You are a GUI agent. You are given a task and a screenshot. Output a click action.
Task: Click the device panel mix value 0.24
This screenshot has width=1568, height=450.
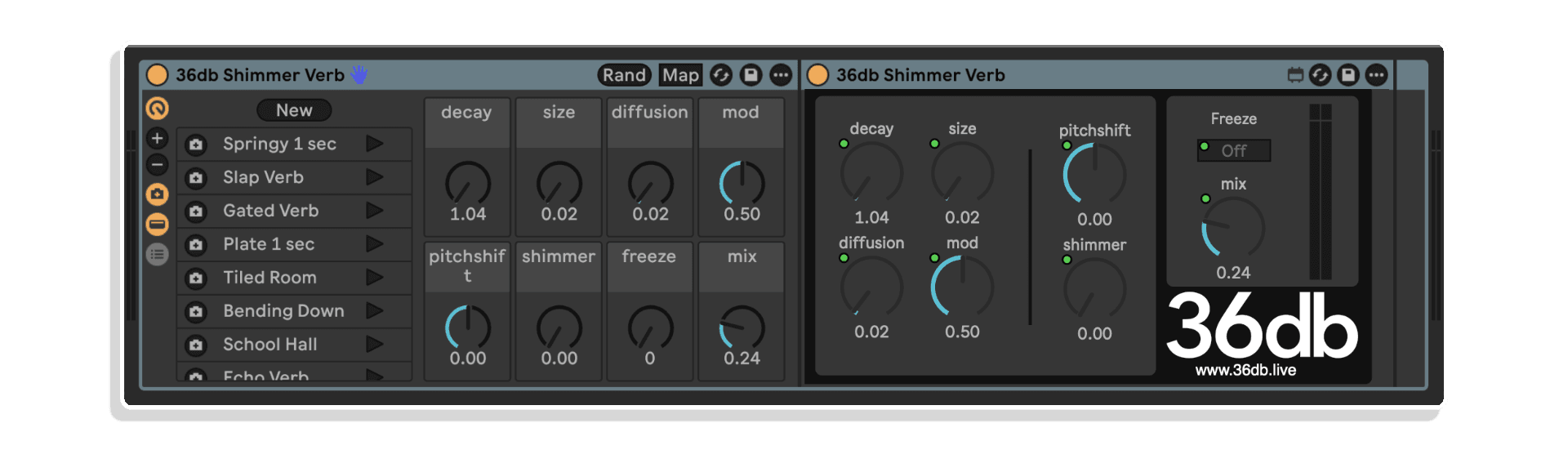coord(1233,273)
